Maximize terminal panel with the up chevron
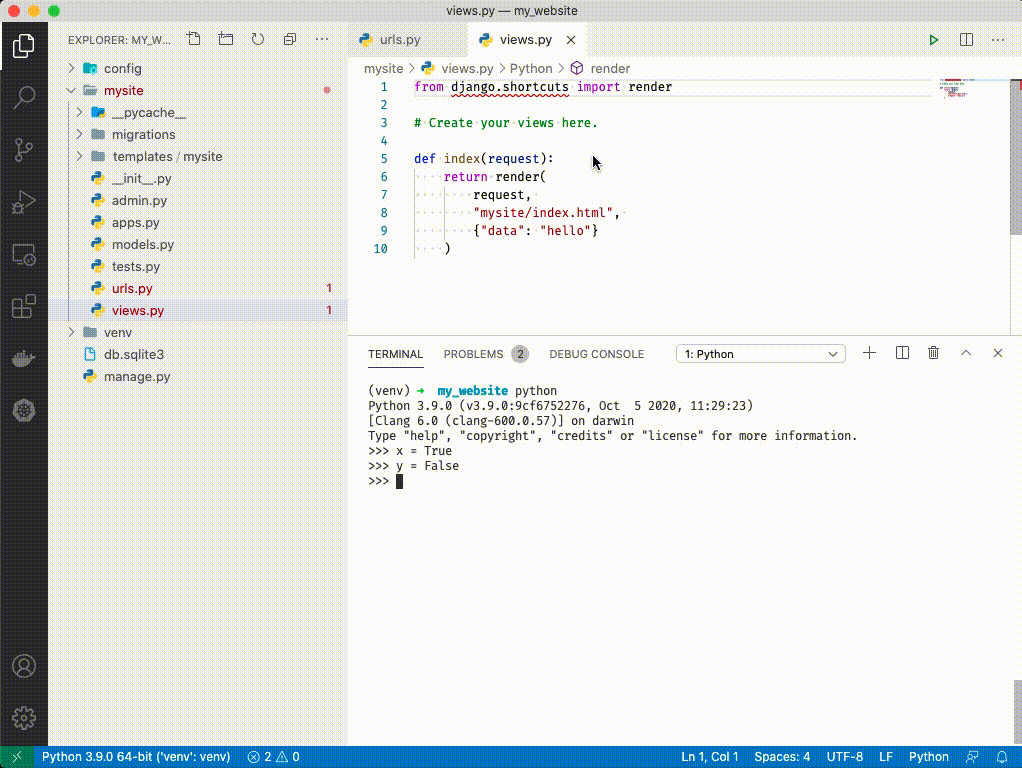1022x768 pixels. pos(966,353)
